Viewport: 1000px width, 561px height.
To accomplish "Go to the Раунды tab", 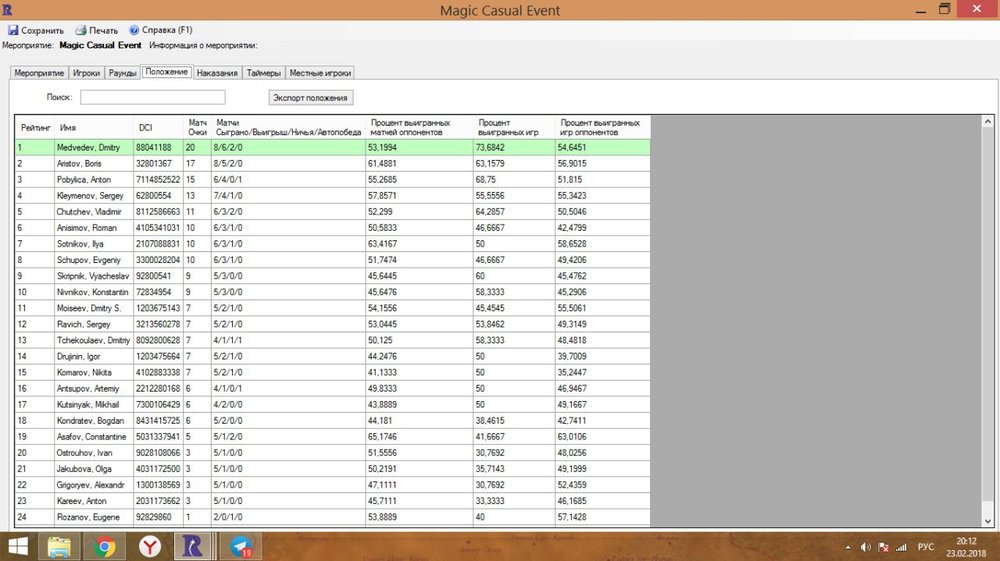I will pos(122,73).
